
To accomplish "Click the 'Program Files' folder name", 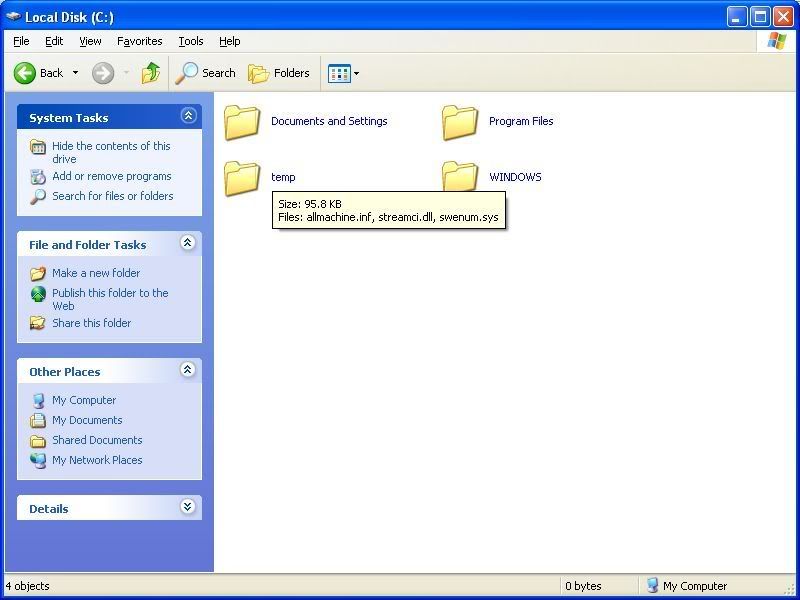I will 521,121.
